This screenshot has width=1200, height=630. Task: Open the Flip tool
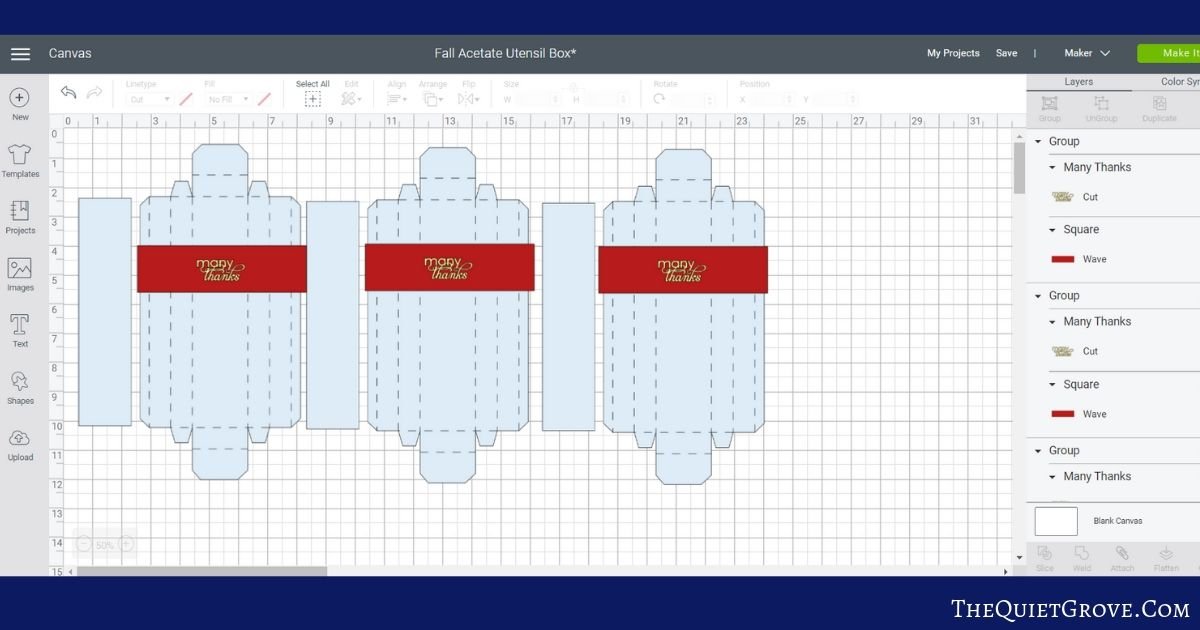[468, 99]
